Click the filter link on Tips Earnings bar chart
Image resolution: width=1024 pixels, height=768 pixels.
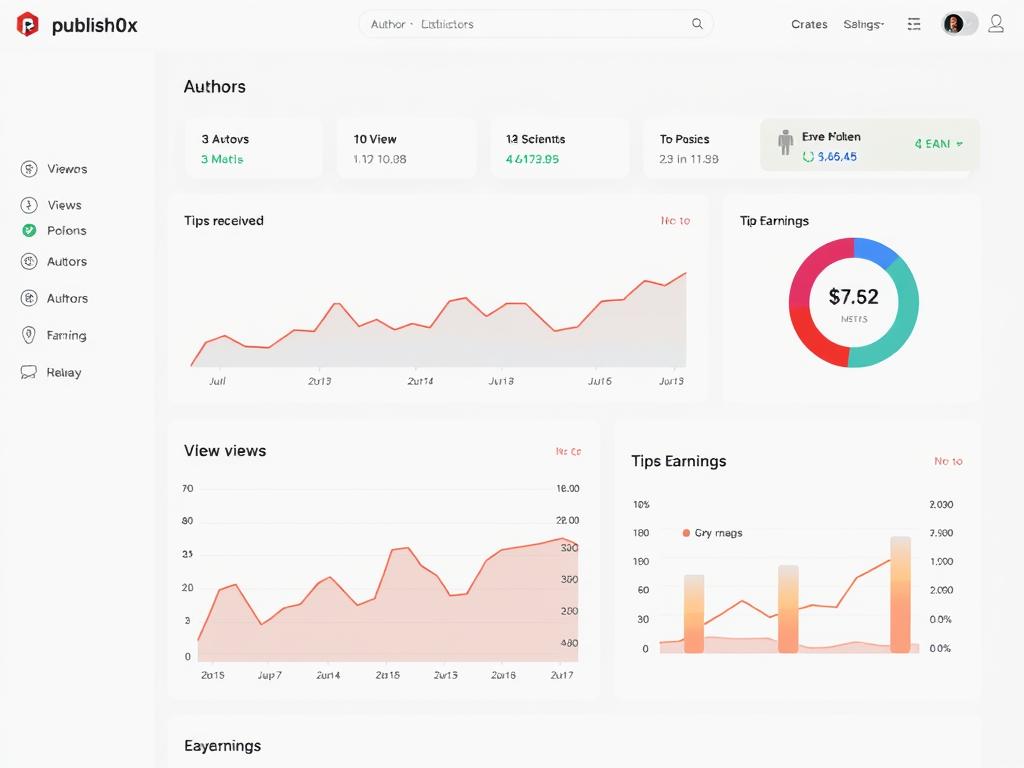click(948, 461)
